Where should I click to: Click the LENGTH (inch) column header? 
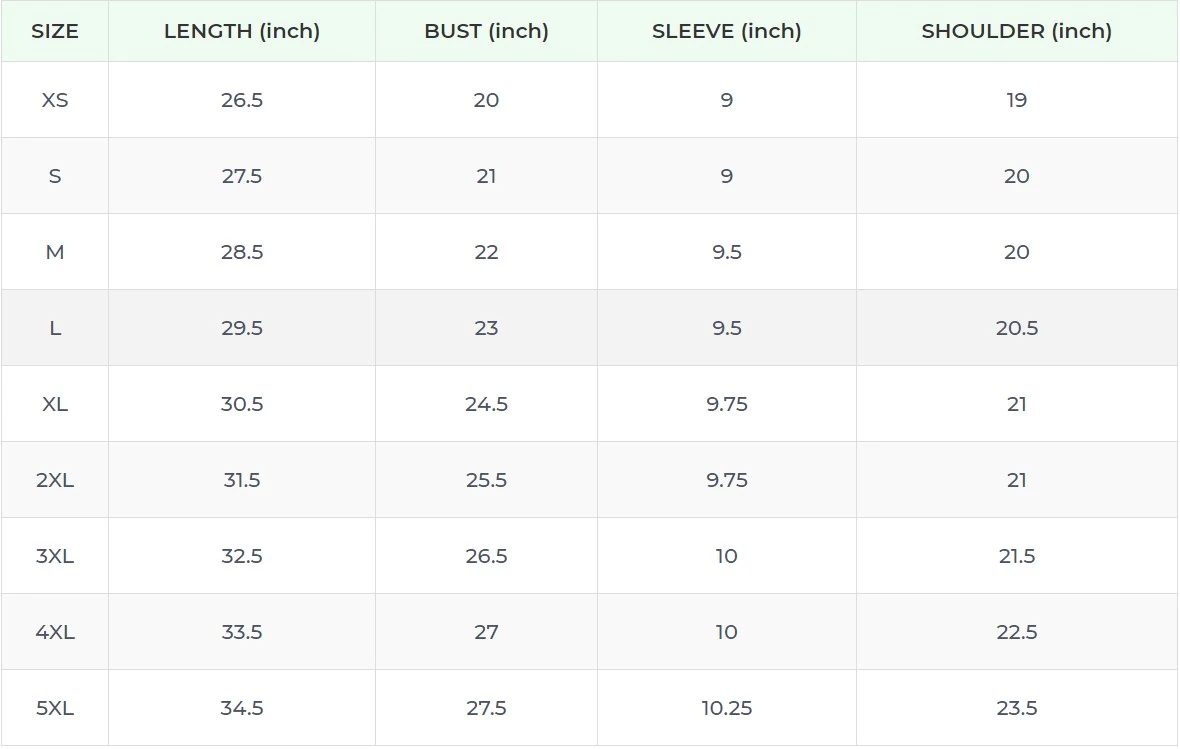click(242, 31)
